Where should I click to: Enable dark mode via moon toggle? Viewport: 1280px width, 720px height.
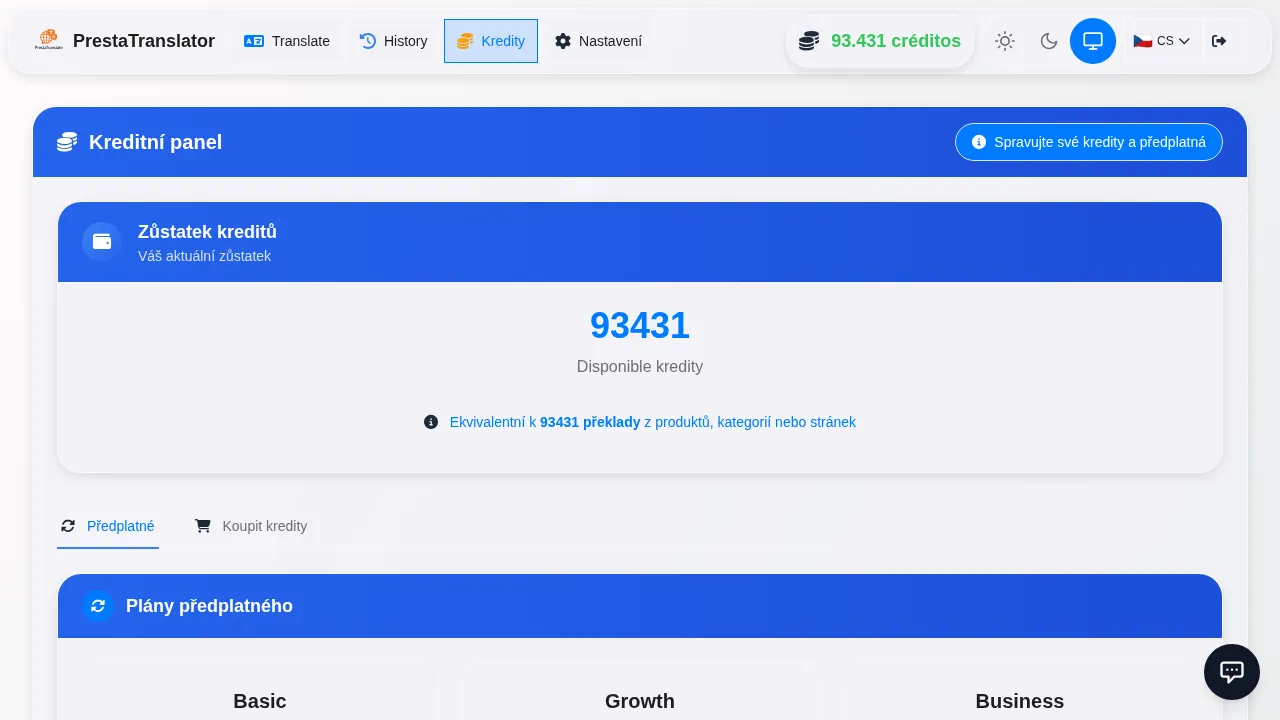(x=1049, y=41)
